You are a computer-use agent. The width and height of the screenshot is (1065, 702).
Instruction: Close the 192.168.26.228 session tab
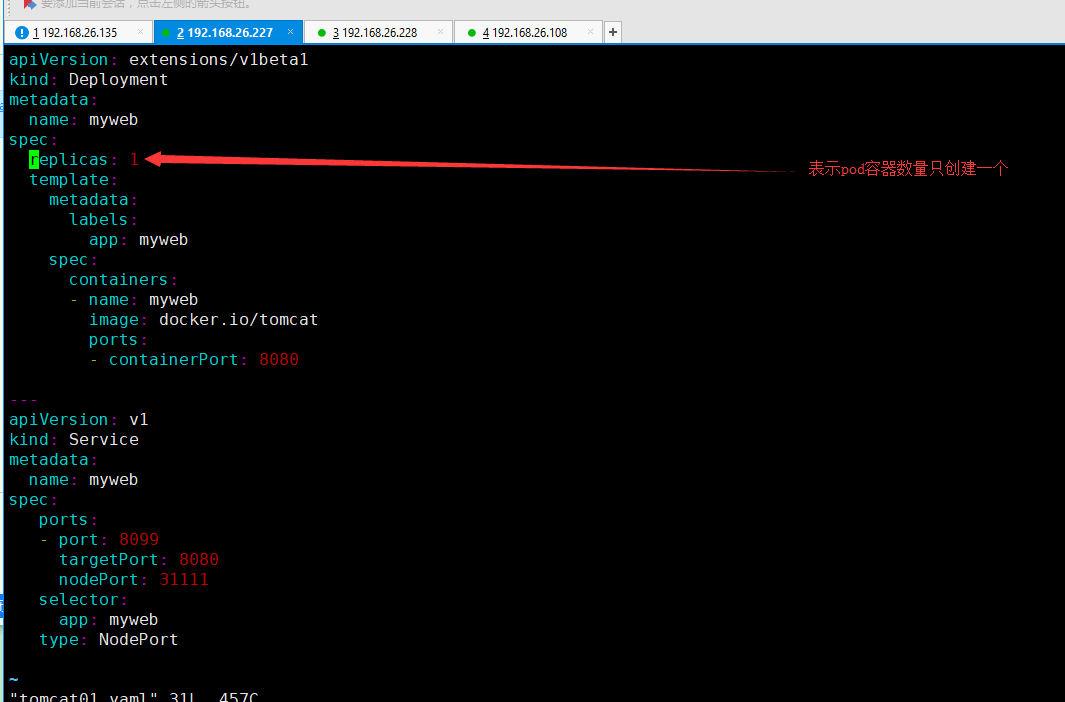(x=440, y=32)
